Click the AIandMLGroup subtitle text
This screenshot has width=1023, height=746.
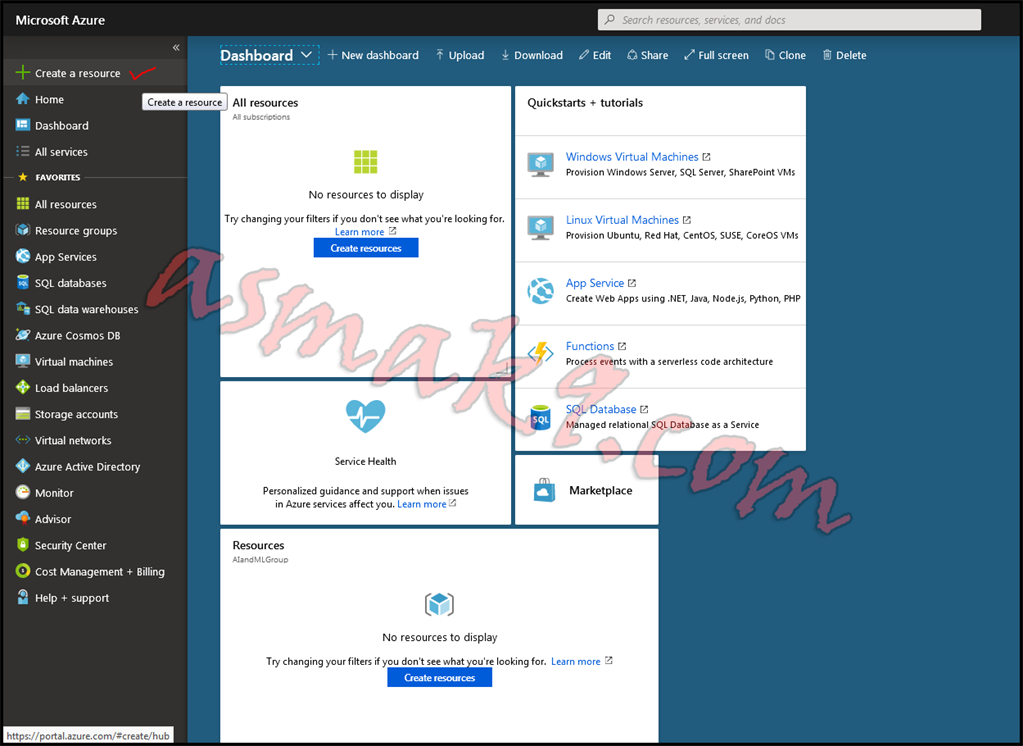pos(260,559)
